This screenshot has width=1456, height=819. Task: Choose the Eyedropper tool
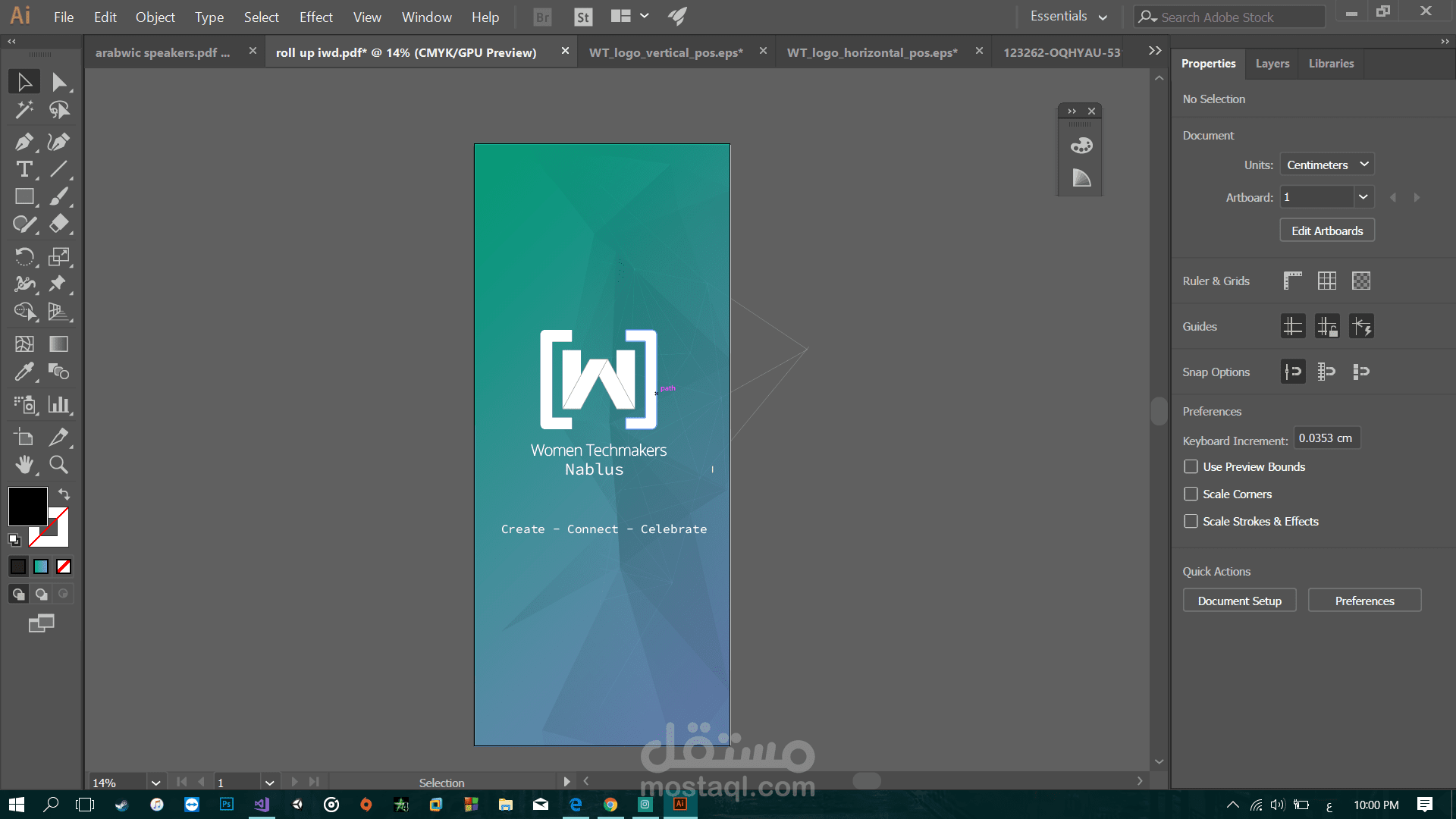click(x=24, y=372)
